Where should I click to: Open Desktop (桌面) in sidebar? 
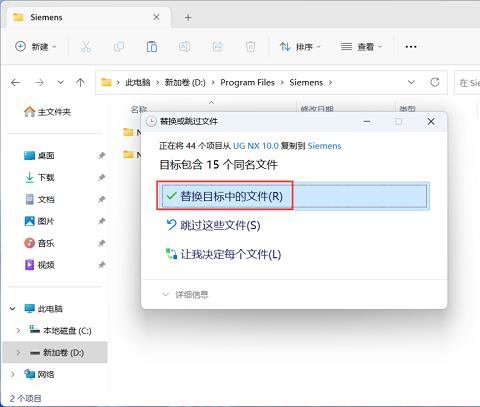39,156
